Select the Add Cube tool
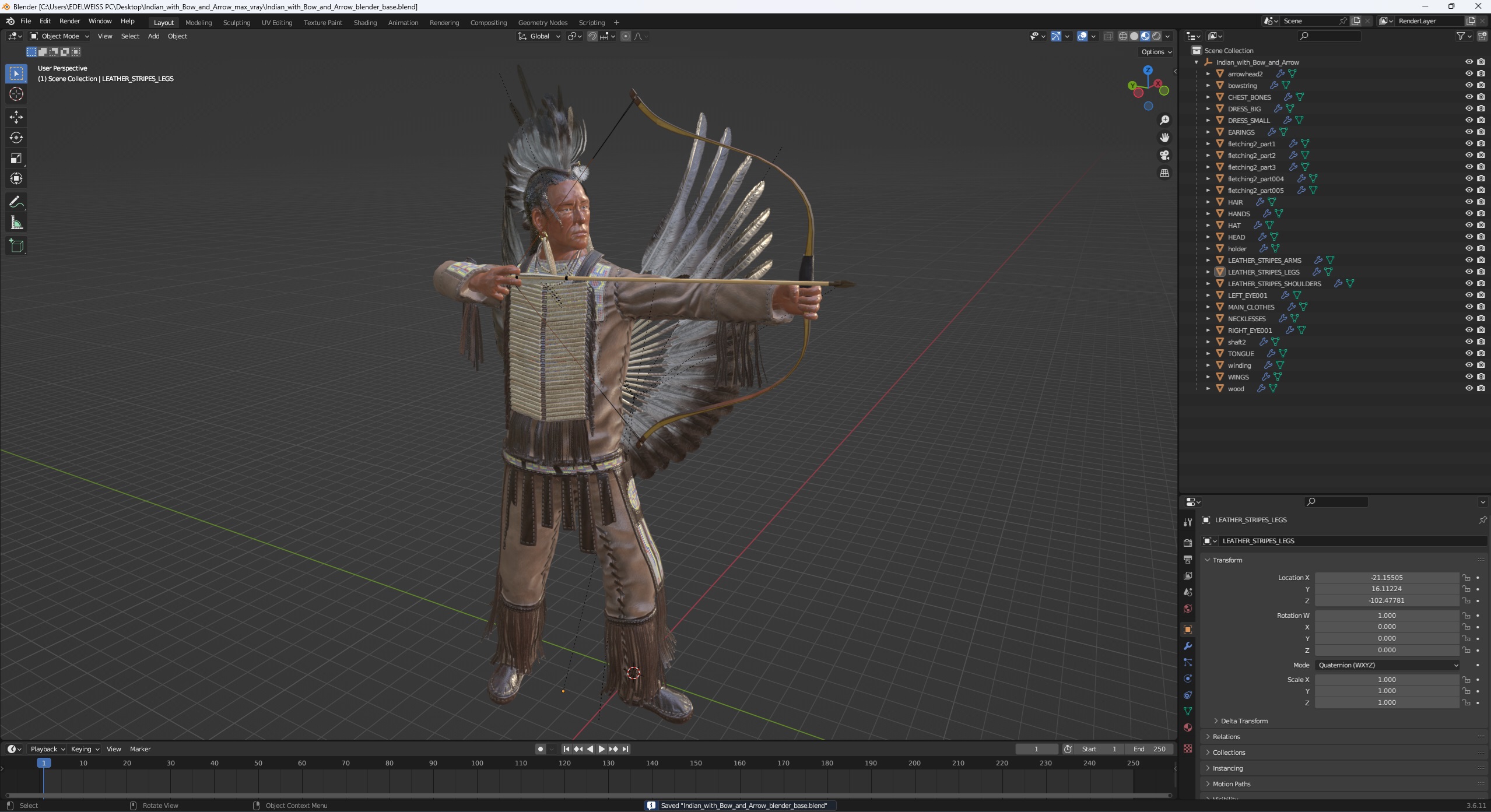 coord(16,246)
